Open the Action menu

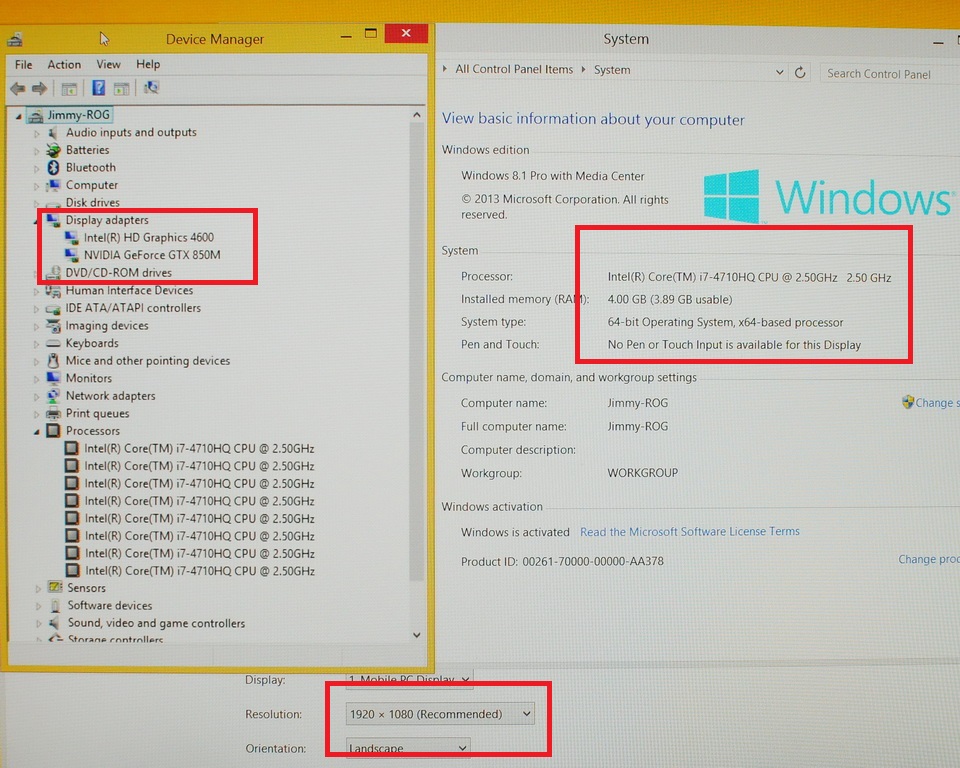pos(64,64)
